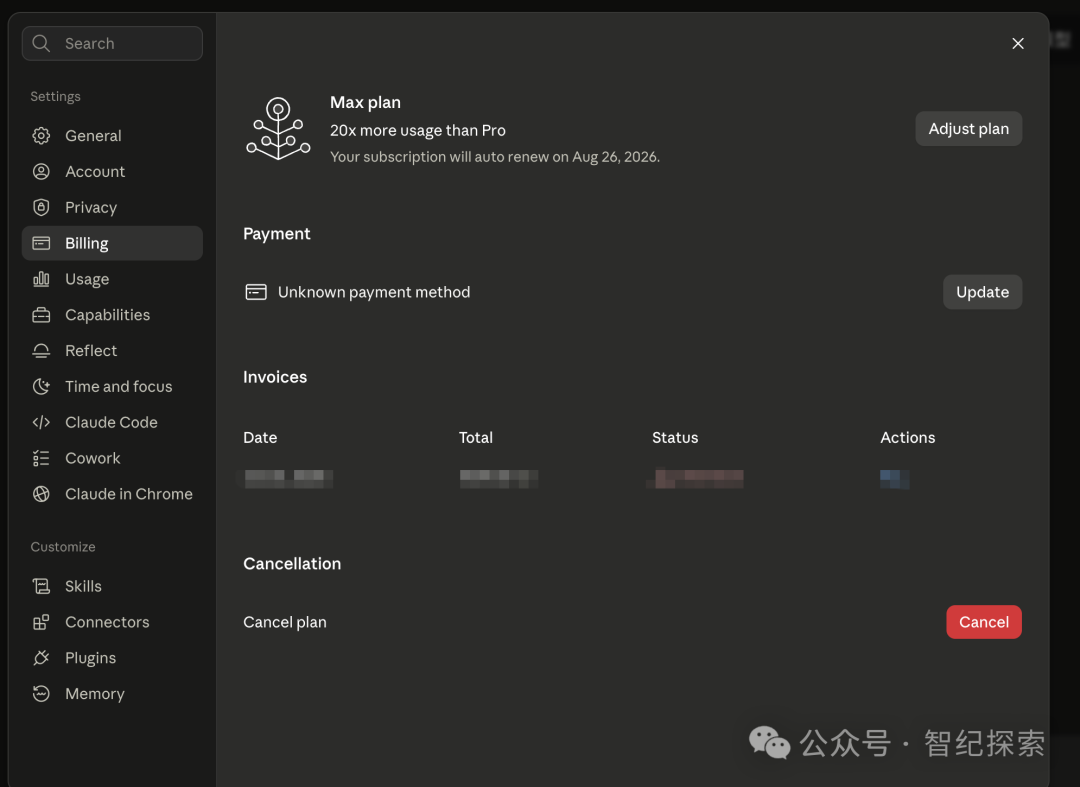This screenshot has width=1080, height=787.
Task: Close the settings dialog
Action: coord(1018,43)
